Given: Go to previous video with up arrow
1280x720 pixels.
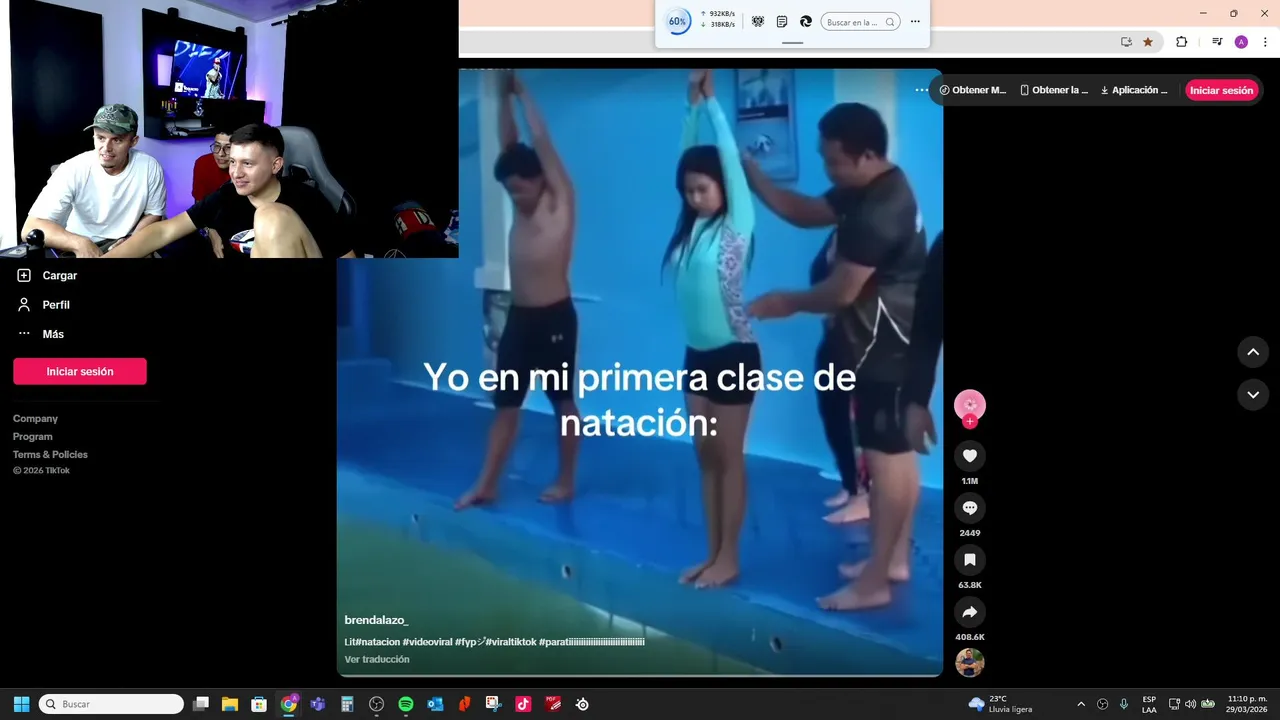Looking at the screenshot, I should click(x=1253, y=352).
